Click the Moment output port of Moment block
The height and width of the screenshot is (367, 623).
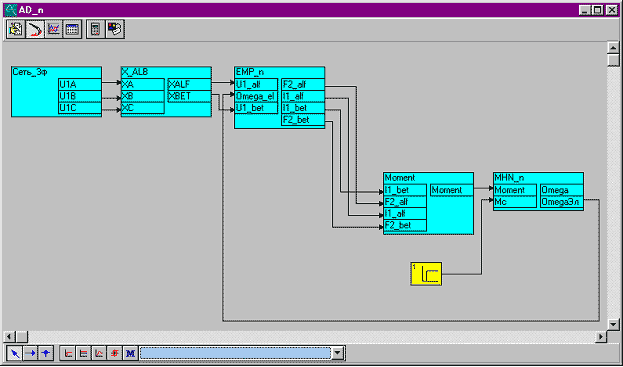click(452, 190)
